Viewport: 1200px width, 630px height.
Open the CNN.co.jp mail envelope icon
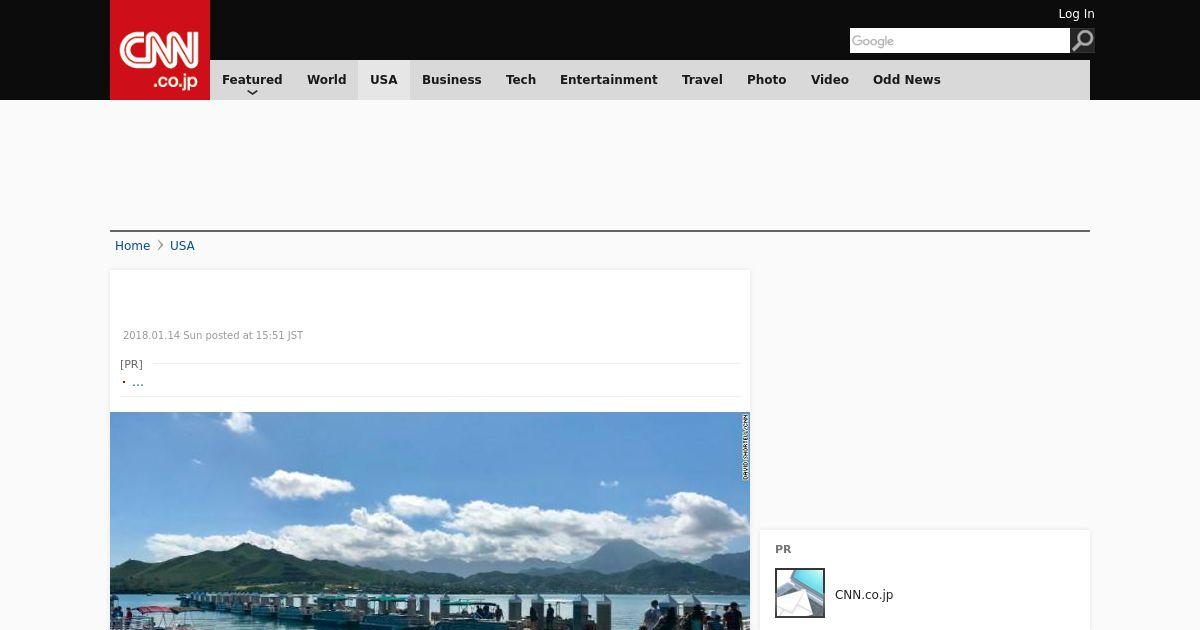(800, 593)
